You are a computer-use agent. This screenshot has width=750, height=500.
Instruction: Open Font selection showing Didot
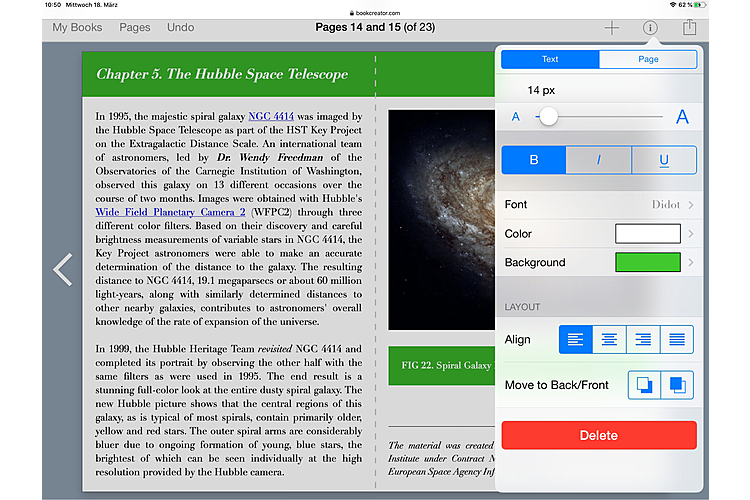599,205
